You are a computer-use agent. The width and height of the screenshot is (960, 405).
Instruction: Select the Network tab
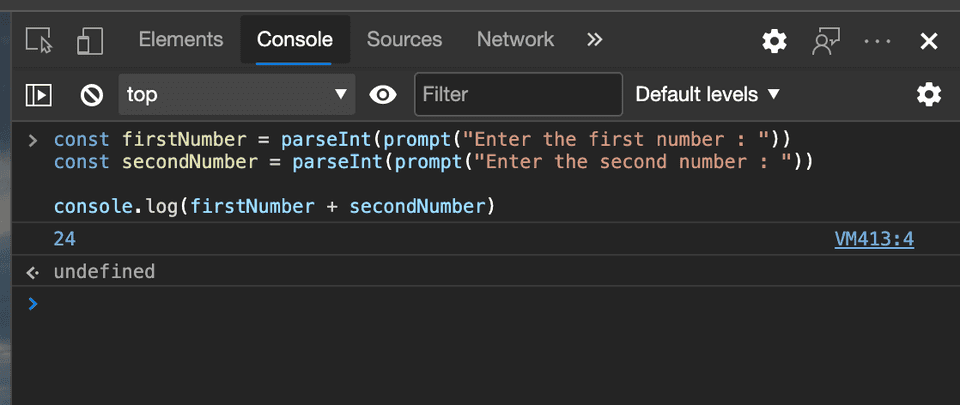tap(515, 40)
